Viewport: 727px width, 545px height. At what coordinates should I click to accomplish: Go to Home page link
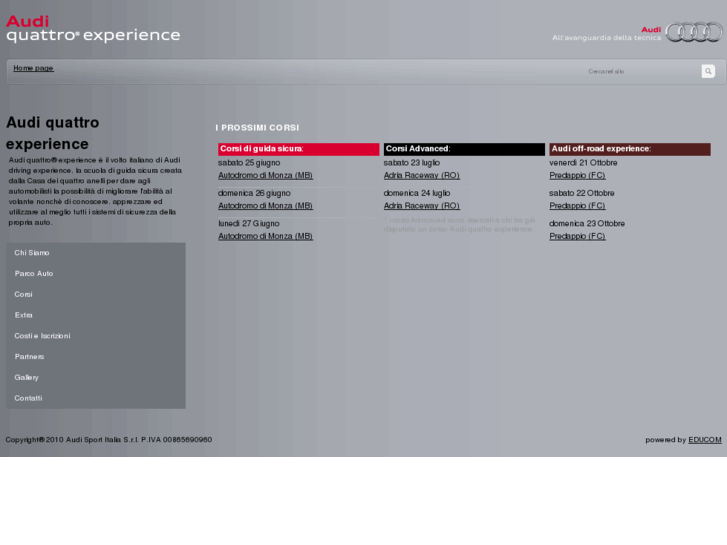pos(33,68)
